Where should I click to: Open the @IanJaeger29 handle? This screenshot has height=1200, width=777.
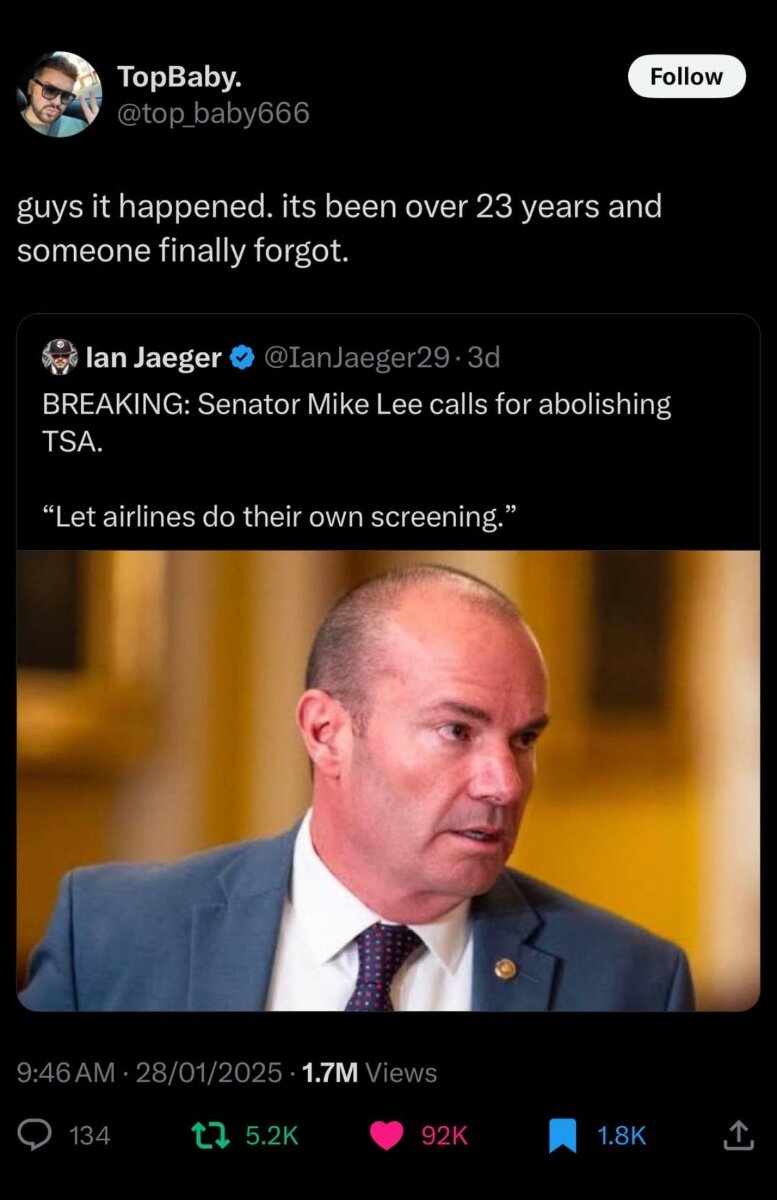pyautogui.click(x=355, y=357)
